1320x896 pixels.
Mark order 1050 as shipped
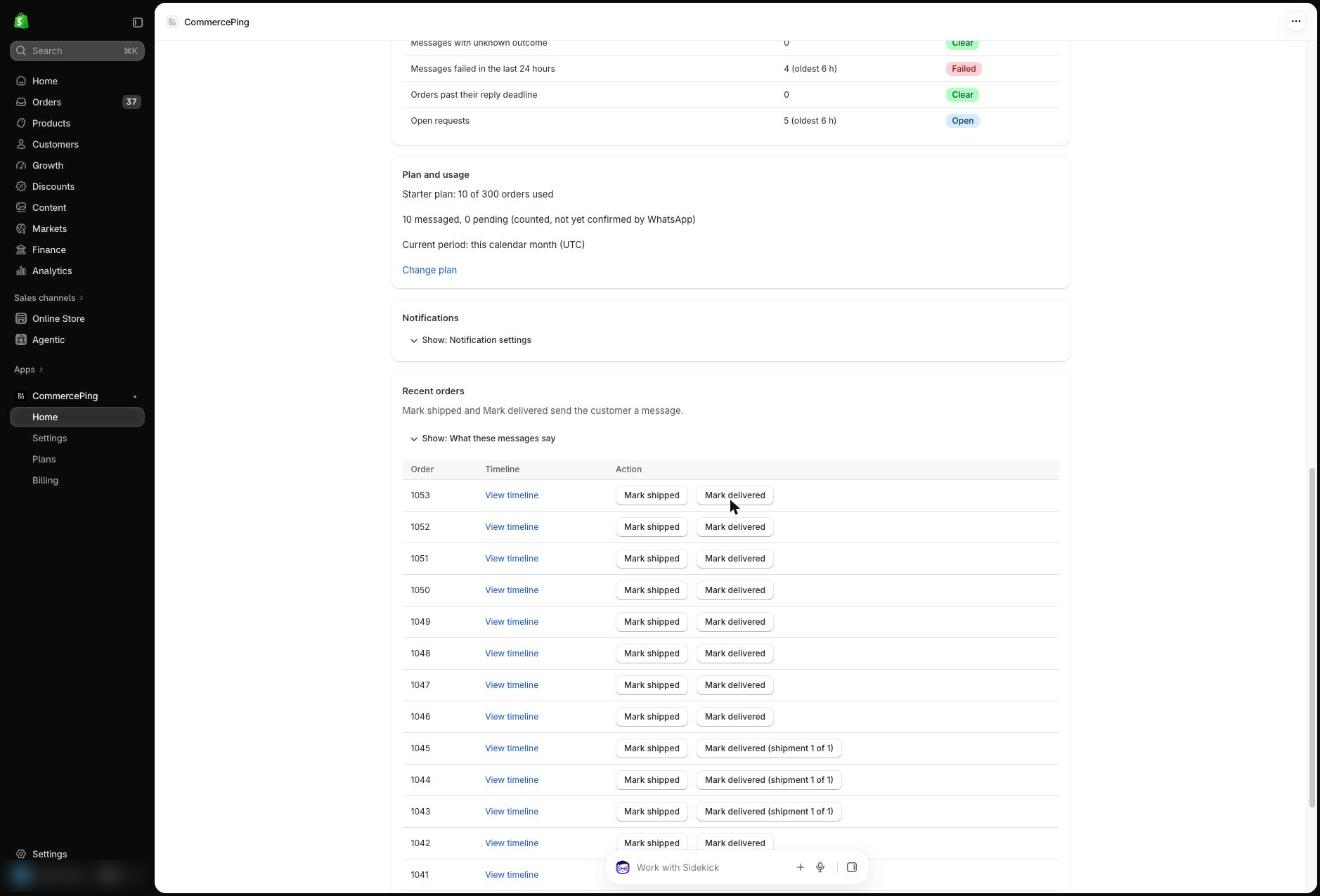click(651, 590)
